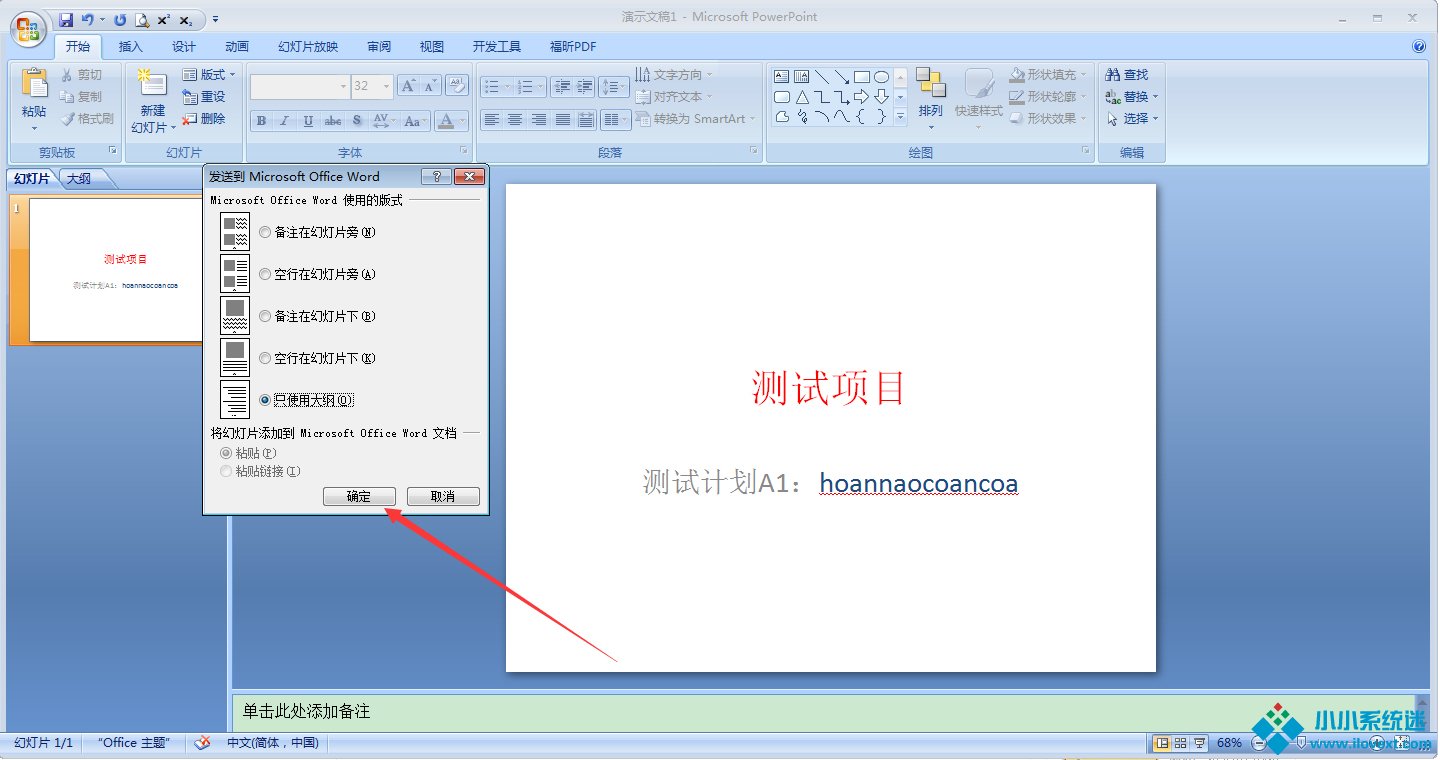Open the font size dropdown
1440x760 pixels.
click(385, 87)
